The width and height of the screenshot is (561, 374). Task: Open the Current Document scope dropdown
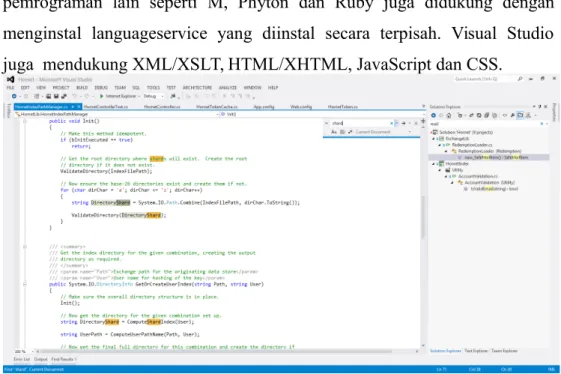(x=410, y=132)
